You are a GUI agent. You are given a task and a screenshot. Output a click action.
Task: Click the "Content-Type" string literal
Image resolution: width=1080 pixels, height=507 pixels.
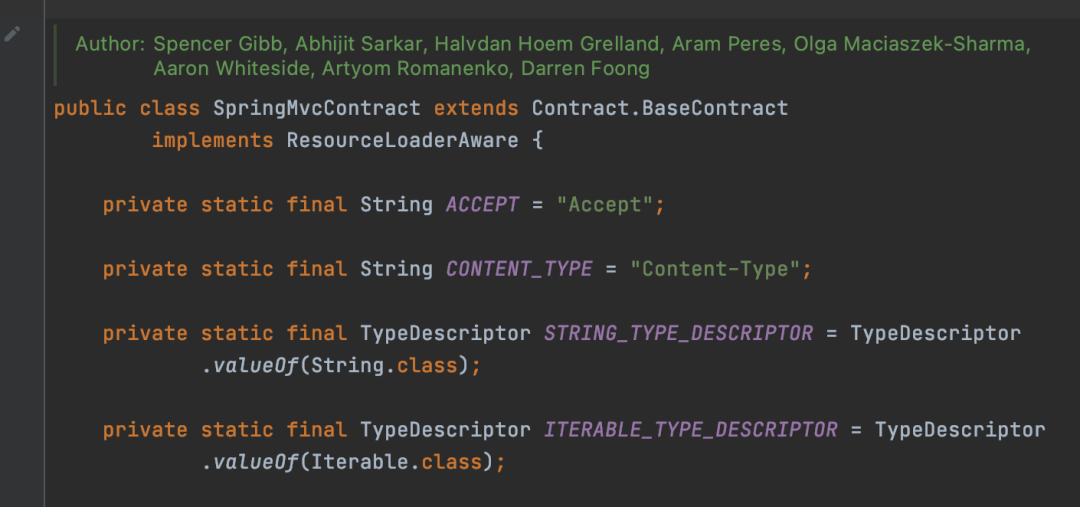(x=715, y=269)
